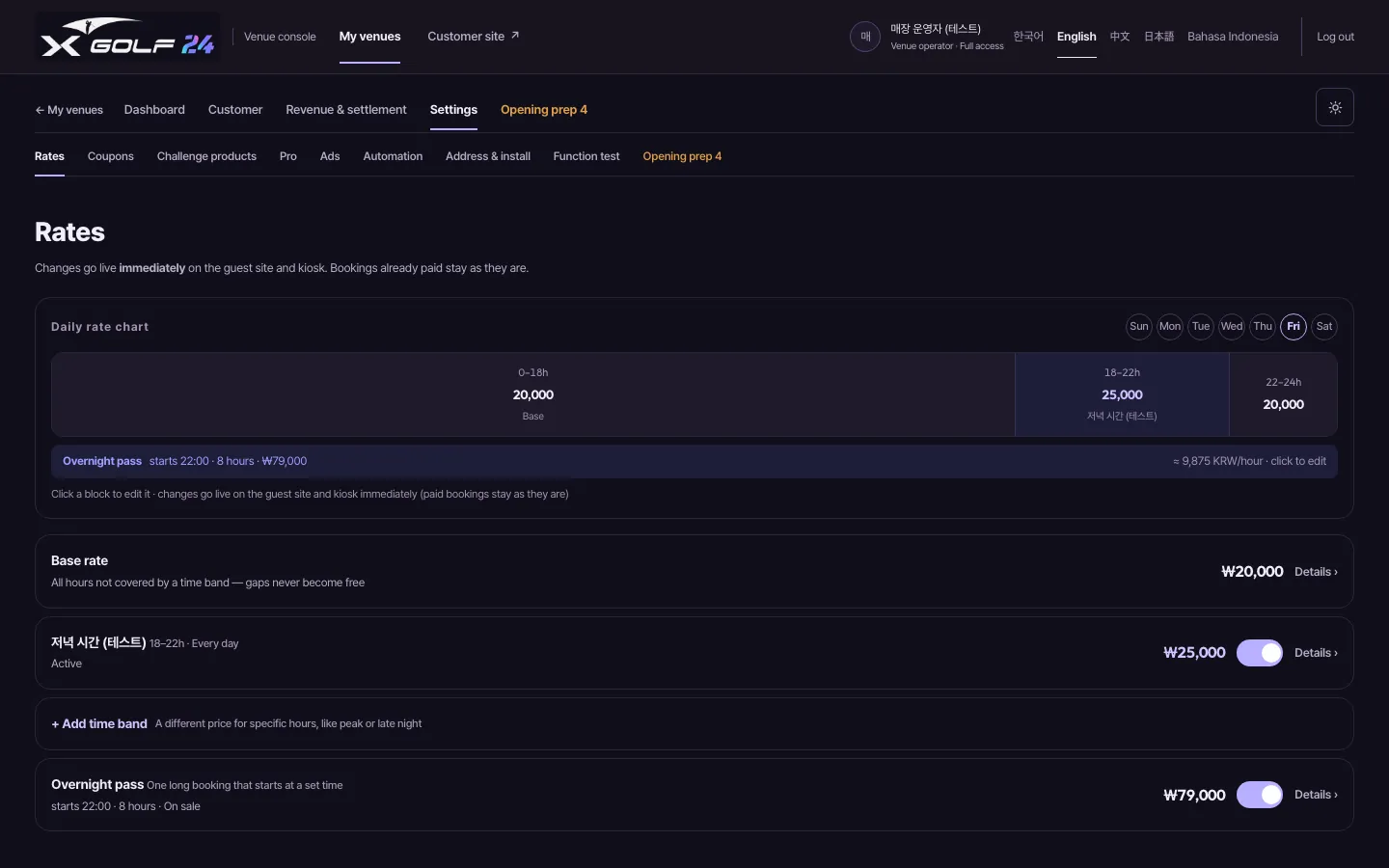The height and width of the screenshot is (868, 1389).
Task: Select Tue in the daily rate chart
Action: [1201, 326]
